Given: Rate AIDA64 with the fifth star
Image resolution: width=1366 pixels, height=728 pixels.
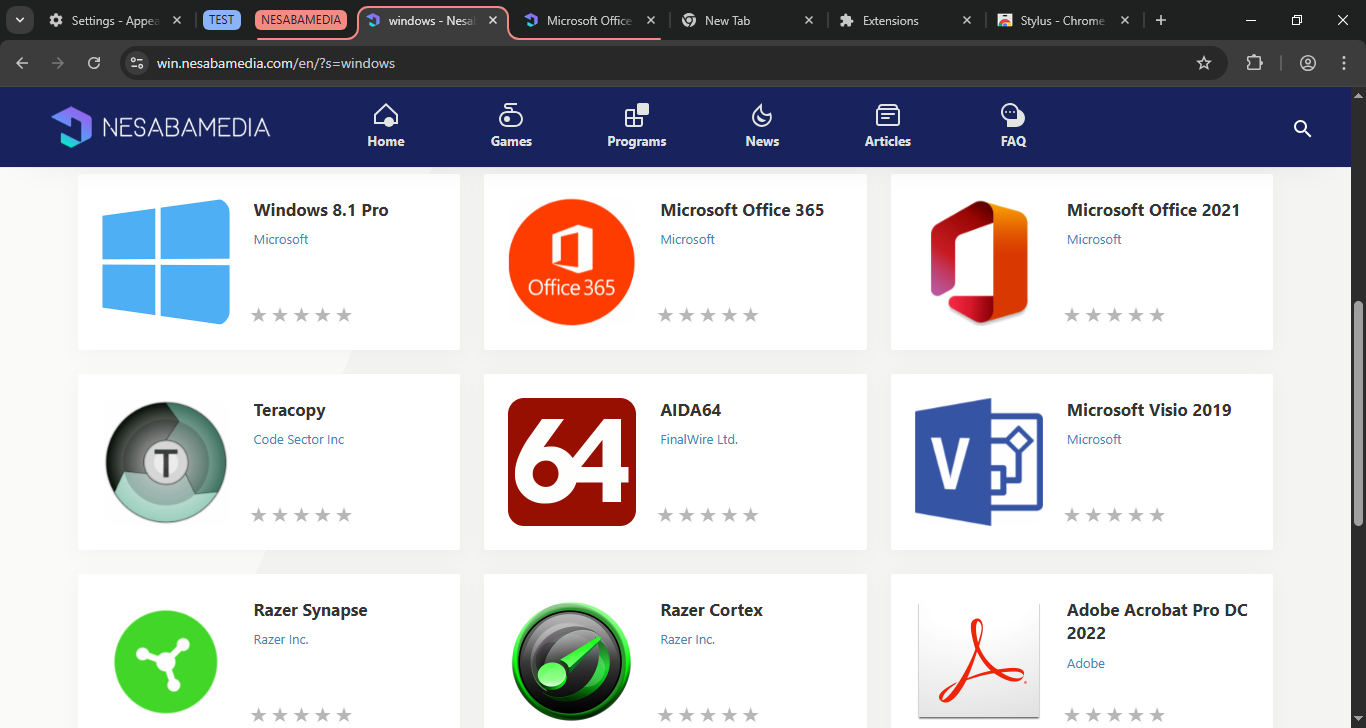Looking at the screenshot, I should 750,515.
